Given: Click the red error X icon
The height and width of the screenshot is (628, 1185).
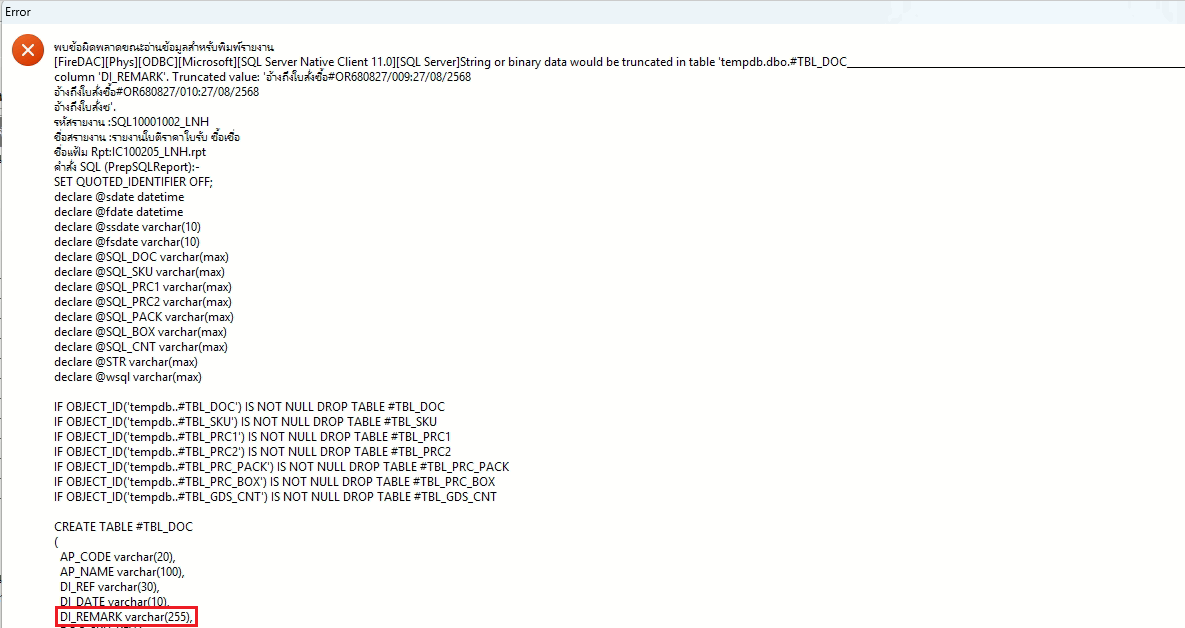Looking at the screenshot, I should [29, 51].
